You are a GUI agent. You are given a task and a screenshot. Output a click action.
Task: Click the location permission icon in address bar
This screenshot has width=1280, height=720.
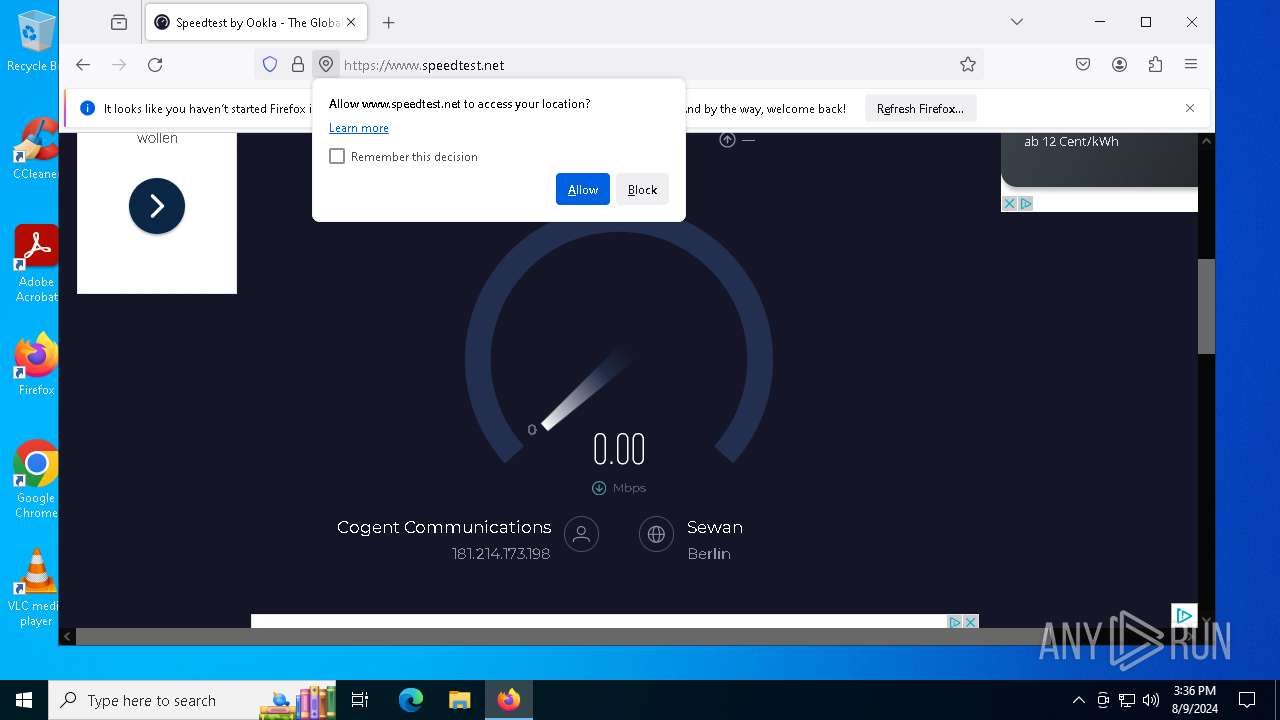(x=326, y=65)
